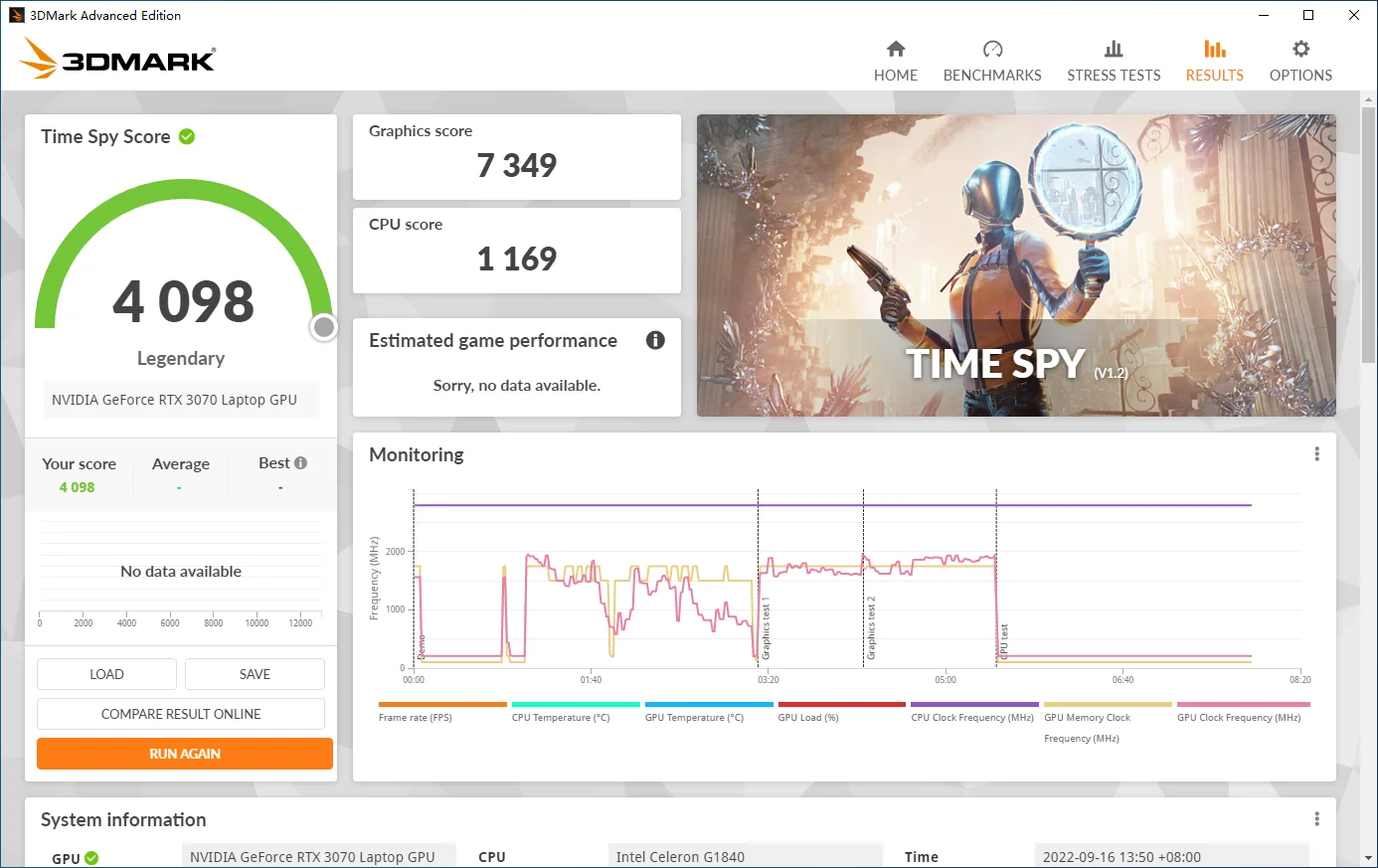The width and height of the screenshot is (1378, 868).
Task: Click the Stress Tests bar chart icon
Action: coord(1114,49)
